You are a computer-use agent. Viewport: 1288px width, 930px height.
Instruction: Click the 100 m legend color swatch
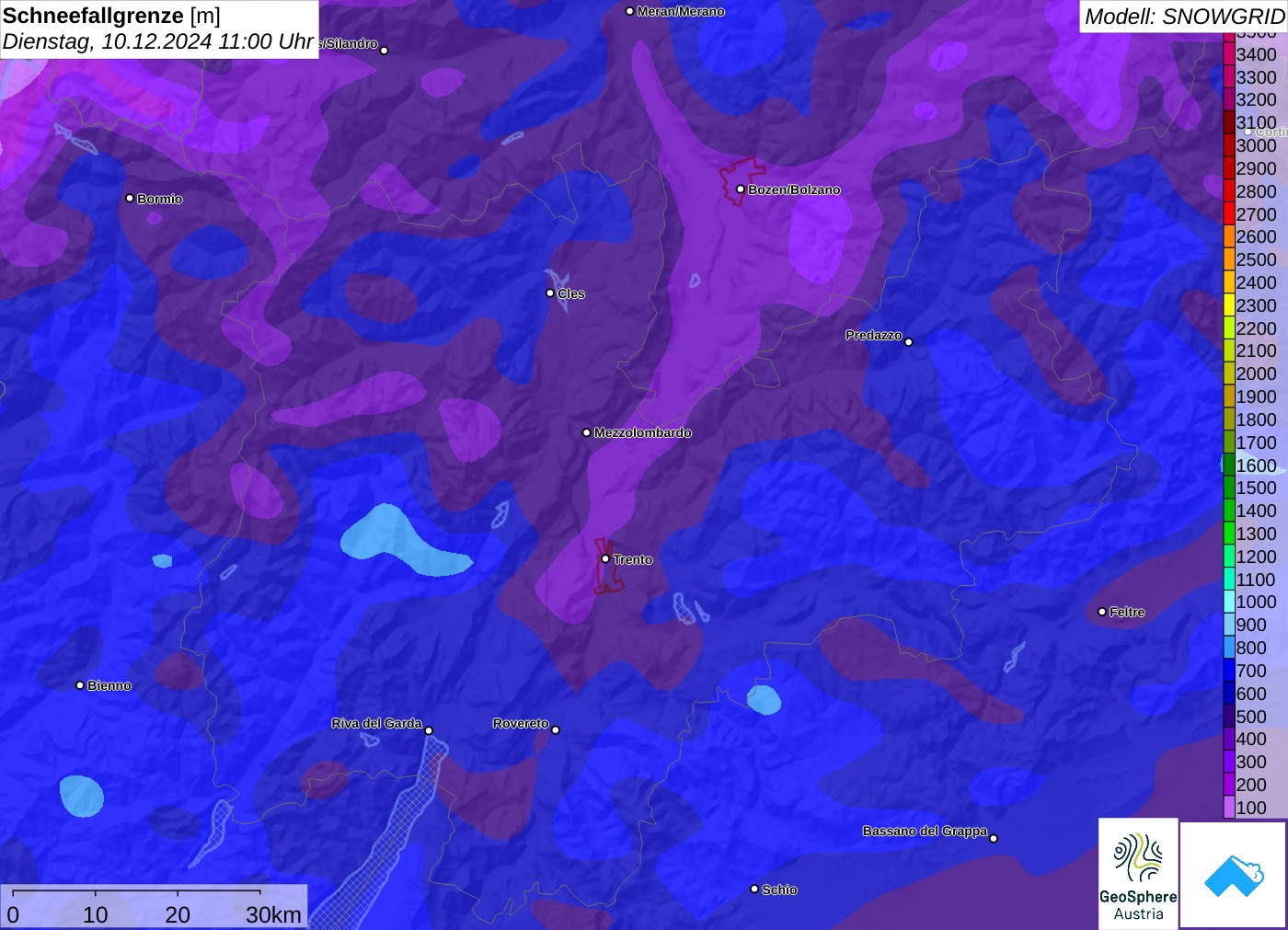(1229, 808)
